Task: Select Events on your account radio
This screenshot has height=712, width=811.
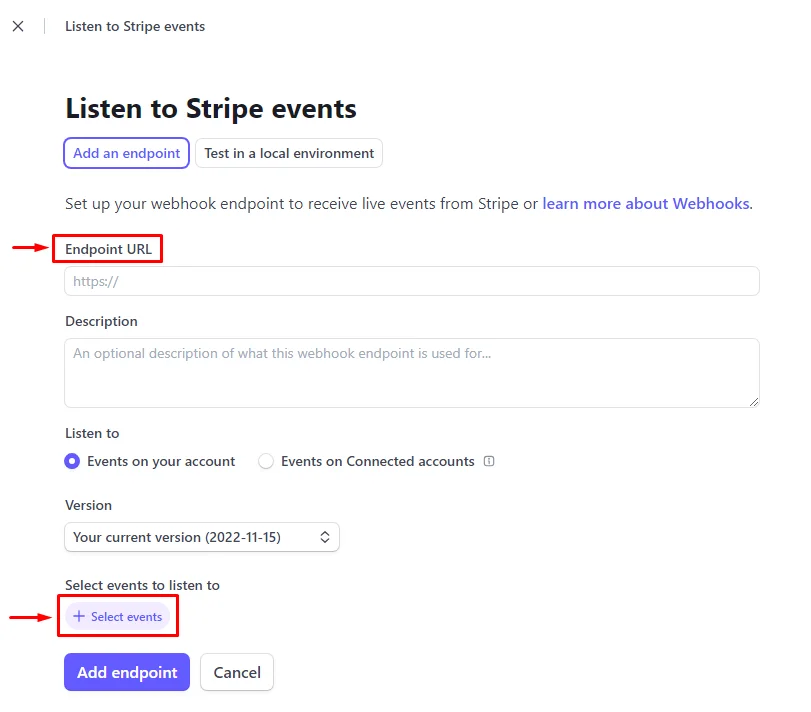Action: click(72, 461)
